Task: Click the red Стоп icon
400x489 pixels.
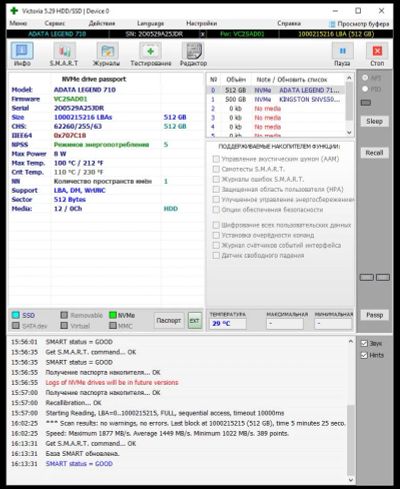Action: pyautogui.click(x=377, y=51)
